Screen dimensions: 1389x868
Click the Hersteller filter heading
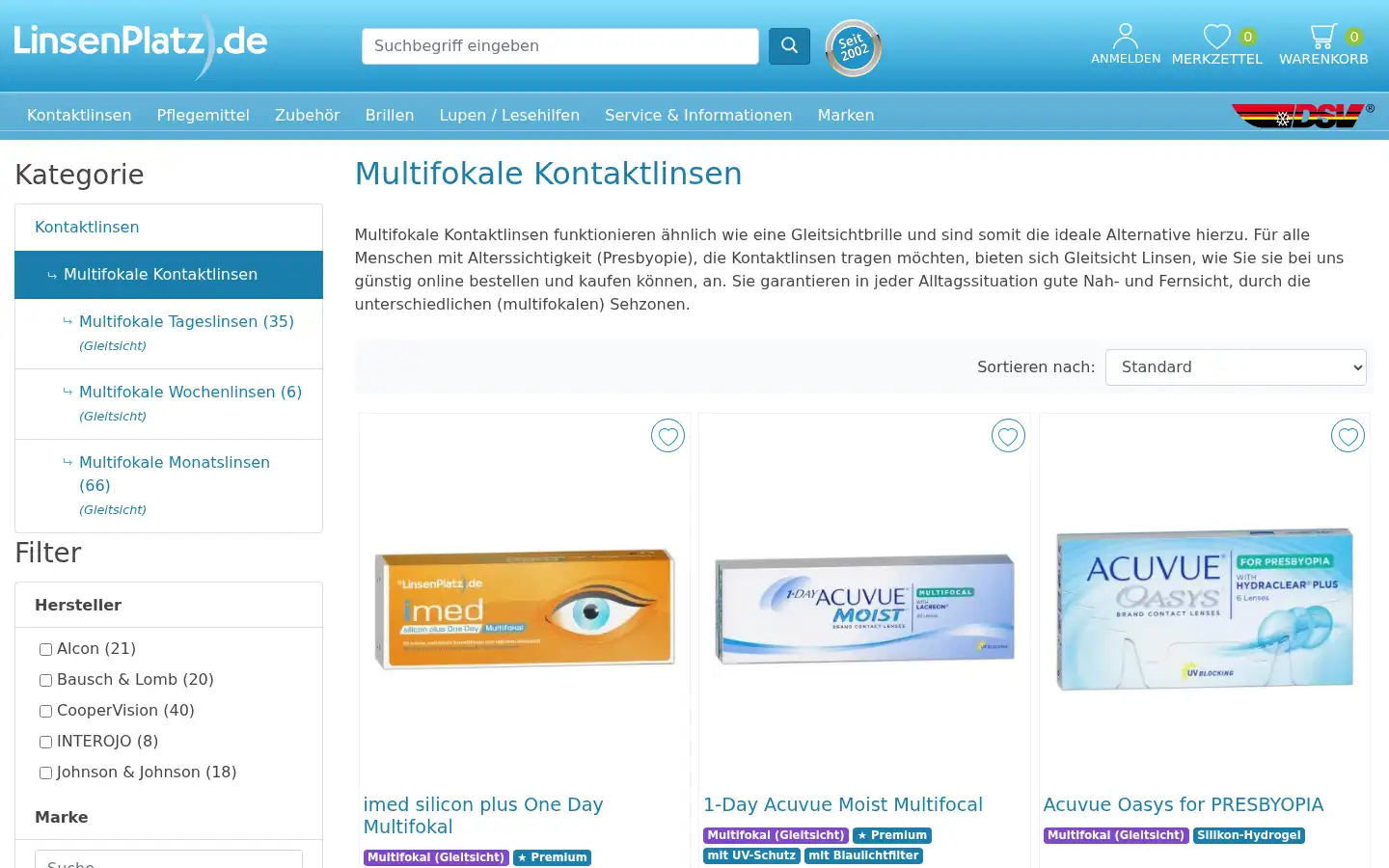click(x=78, y=605)
